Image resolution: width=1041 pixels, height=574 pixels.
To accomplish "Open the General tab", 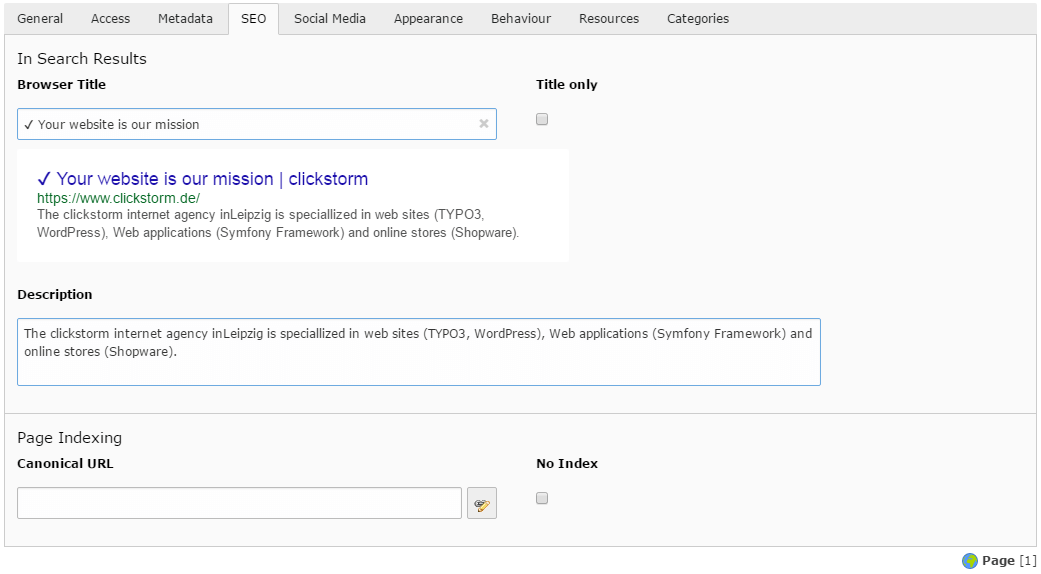I will pyautogui.click(x=40, y=19).
